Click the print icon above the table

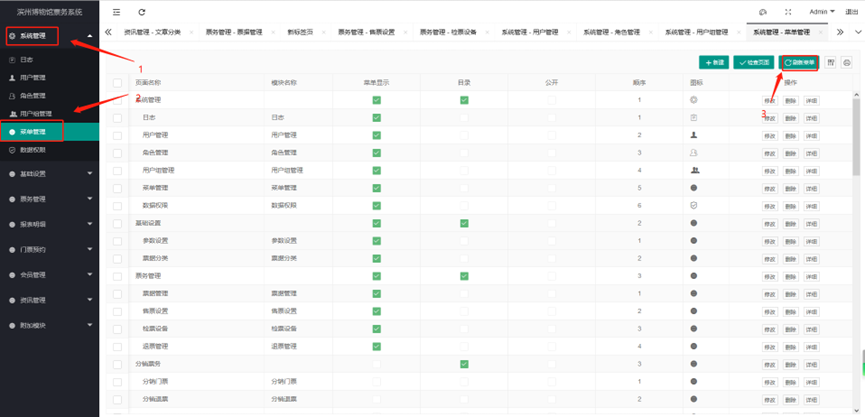pos(847,62)
